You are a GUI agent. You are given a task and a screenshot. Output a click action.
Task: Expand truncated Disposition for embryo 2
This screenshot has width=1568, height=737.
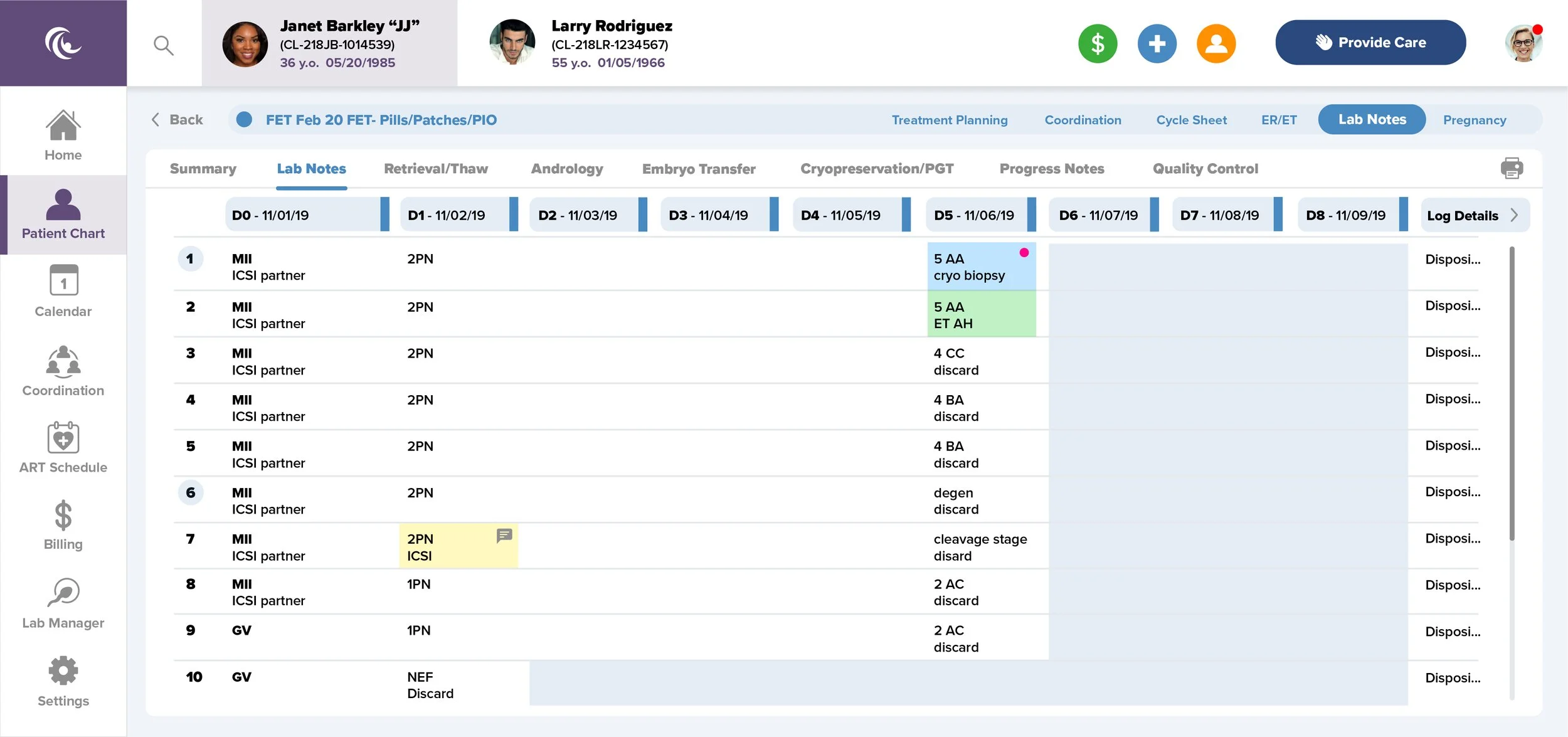tap(1452, 306)
